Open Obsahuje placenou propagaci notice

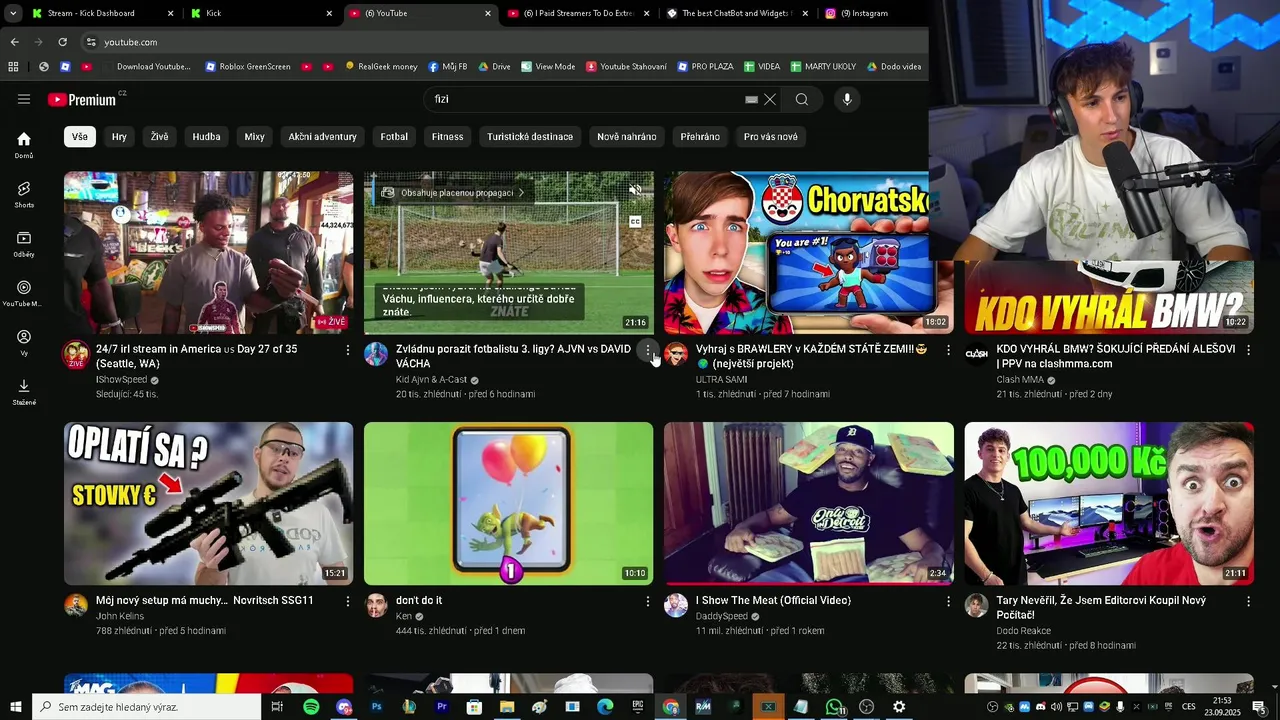coord(453,193)
